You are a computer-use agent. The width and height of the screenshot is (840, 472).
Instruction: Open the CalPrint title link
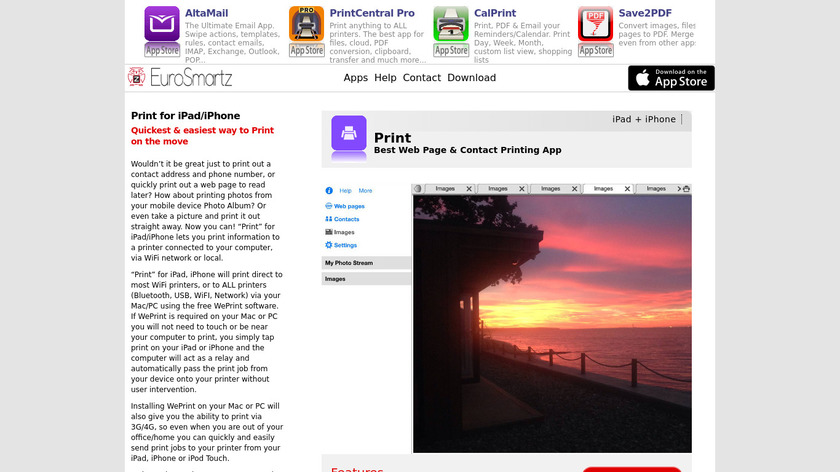[x=495, y=13]
